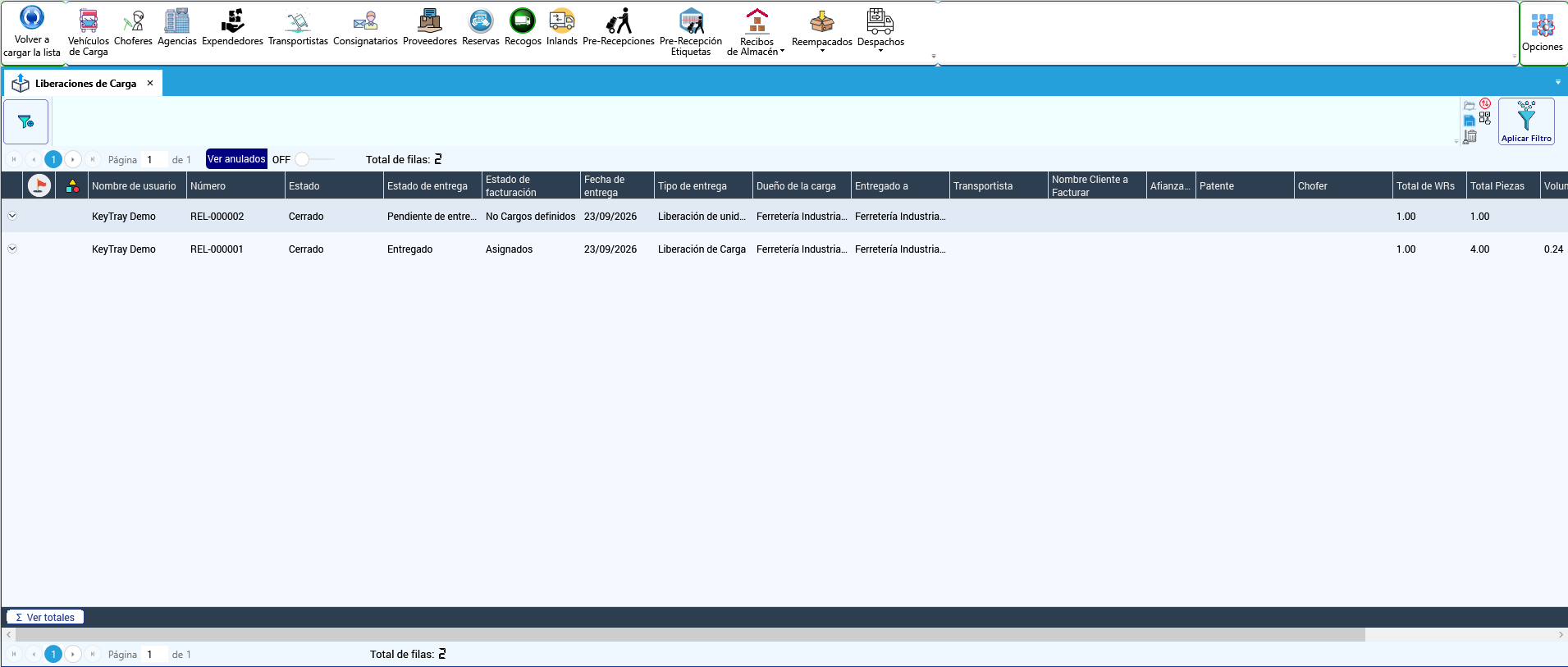Click the Ver totales button
This screenshot has height=667, width=1568.
pyautogui.click(x=45, y=617)
